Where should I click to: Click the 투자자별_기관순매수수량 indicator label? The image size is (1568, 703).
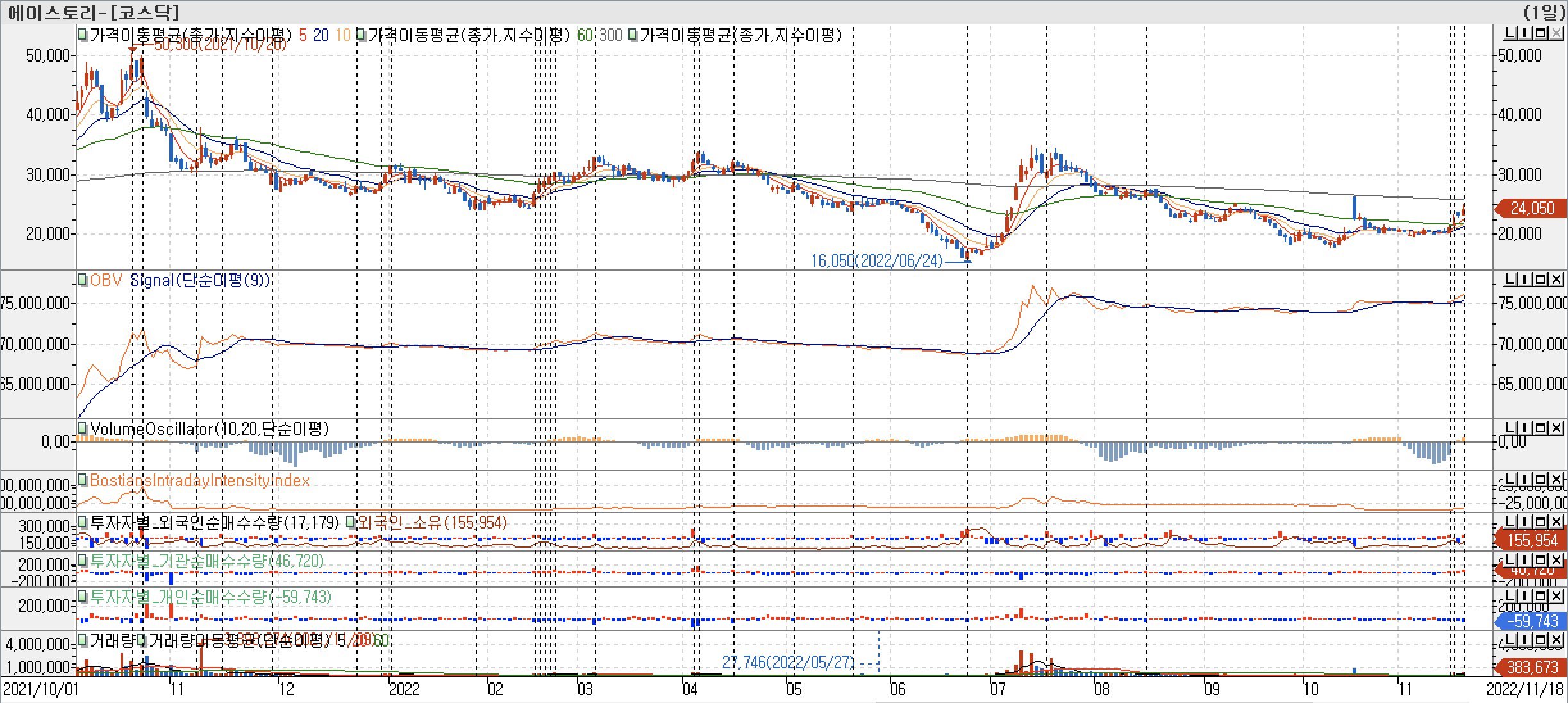206,561
